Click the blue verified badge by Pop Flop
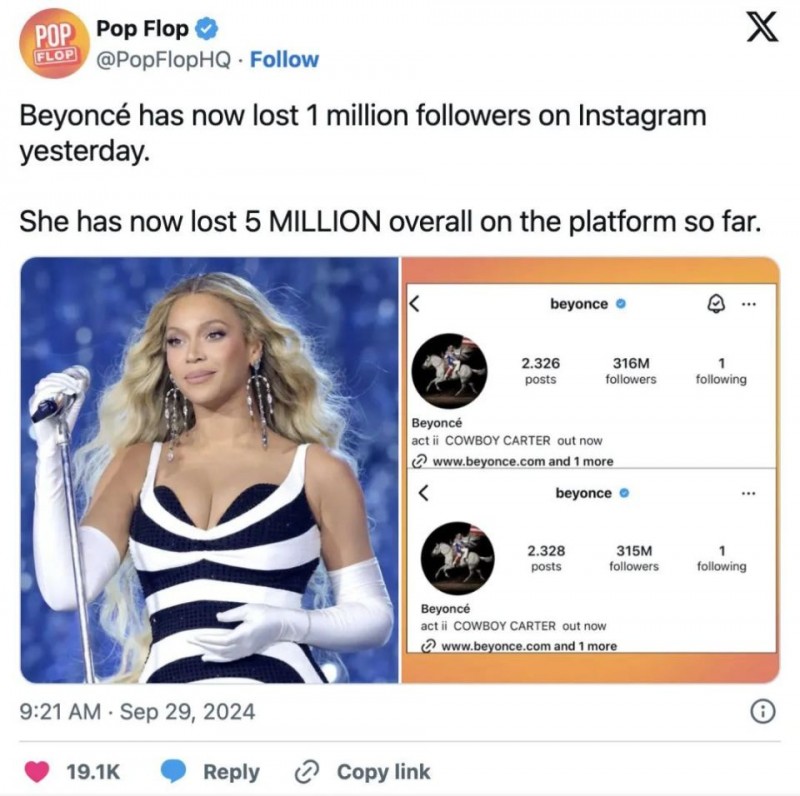The width and height of the screenshot is (800, 796). pyautogui.click(x=205, y=30)
